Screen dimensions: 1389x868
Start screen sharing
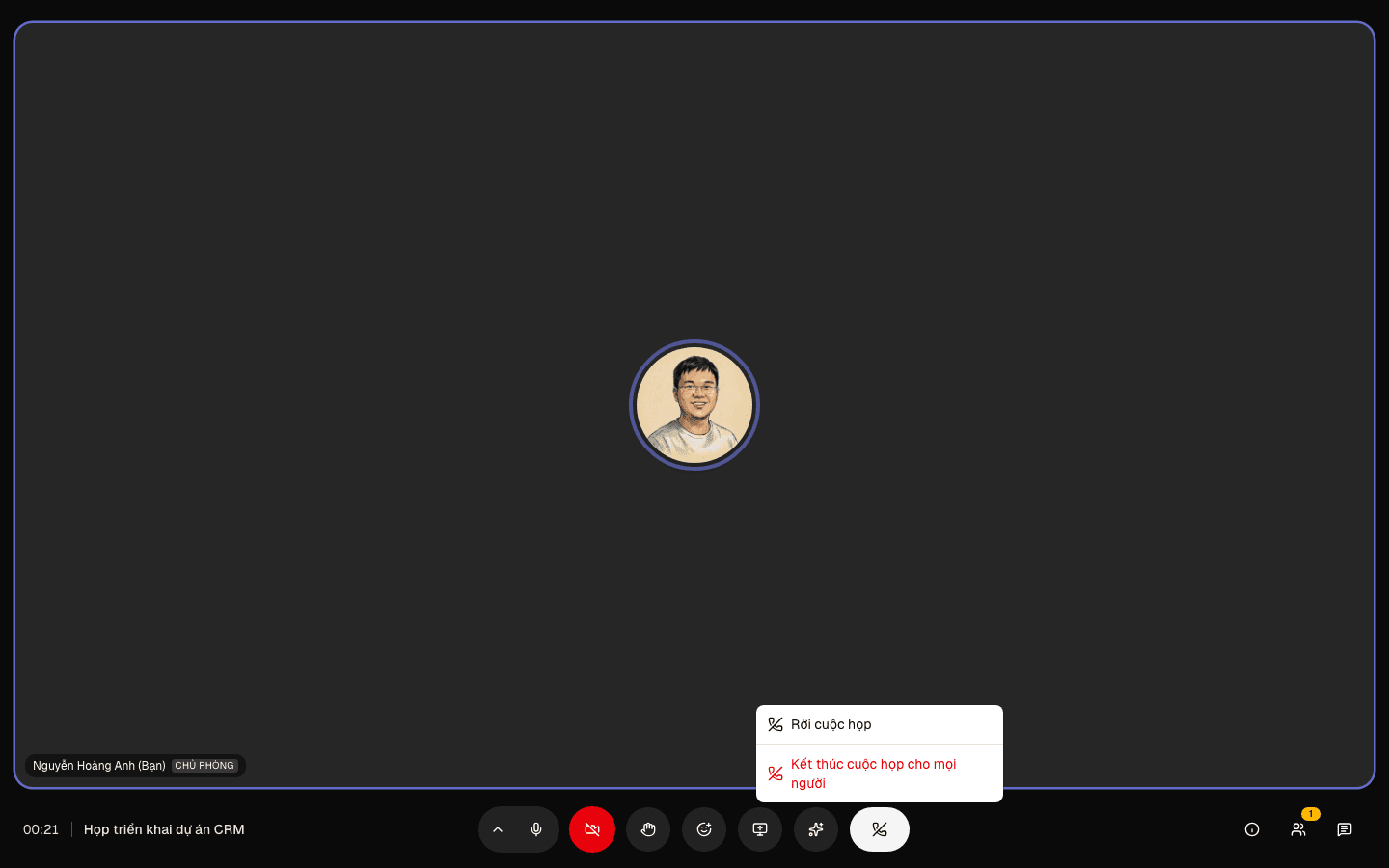point(760,829)
